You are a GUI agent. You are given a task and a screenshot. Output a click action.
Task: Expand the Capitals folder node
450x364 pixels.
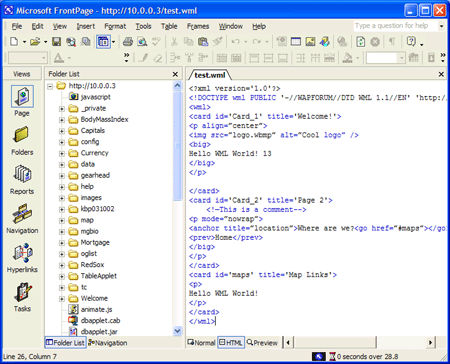click(x=62, y=131)
